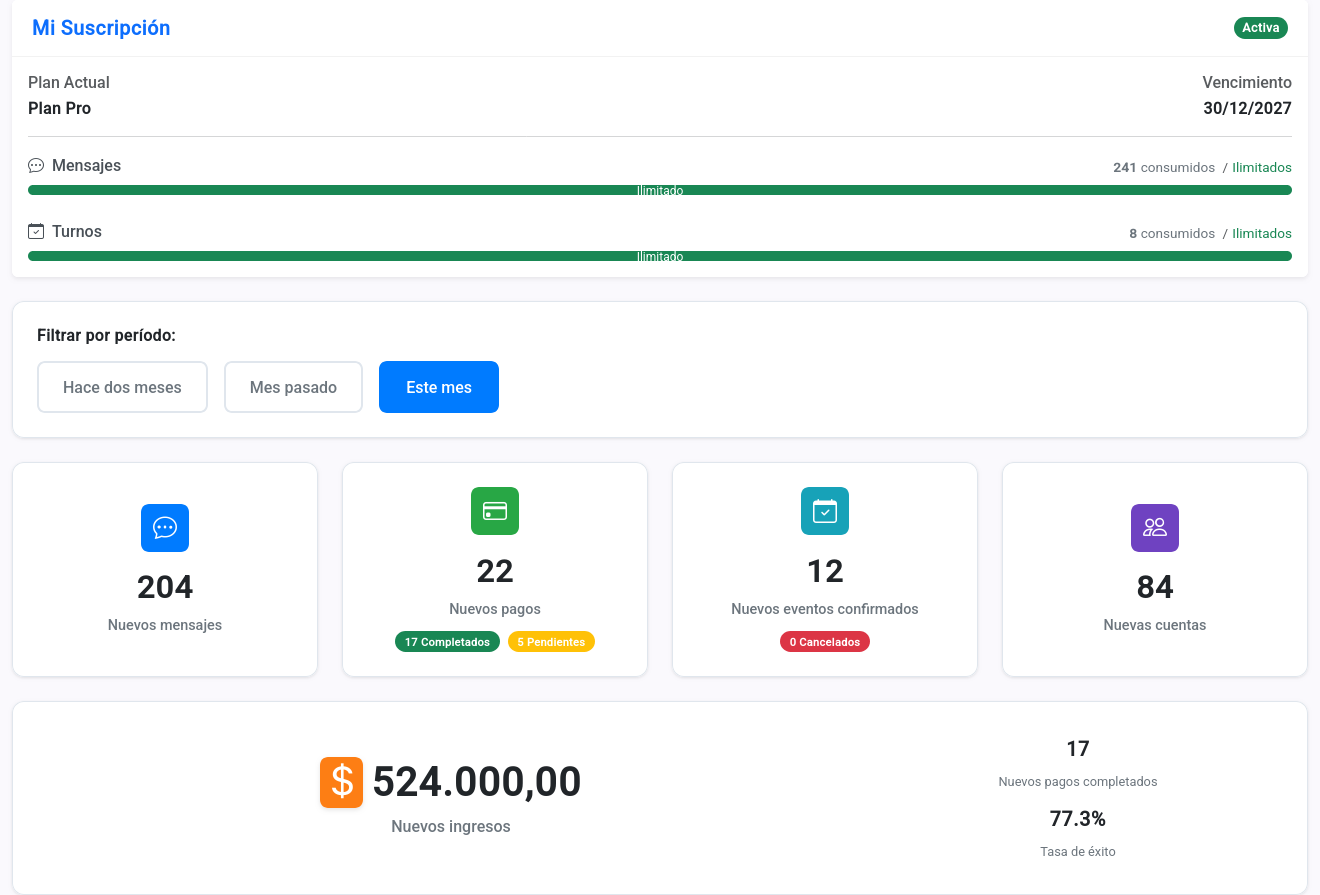Select the Este mes filter button
Viewport: 1320px width, 895px height.
439,387
